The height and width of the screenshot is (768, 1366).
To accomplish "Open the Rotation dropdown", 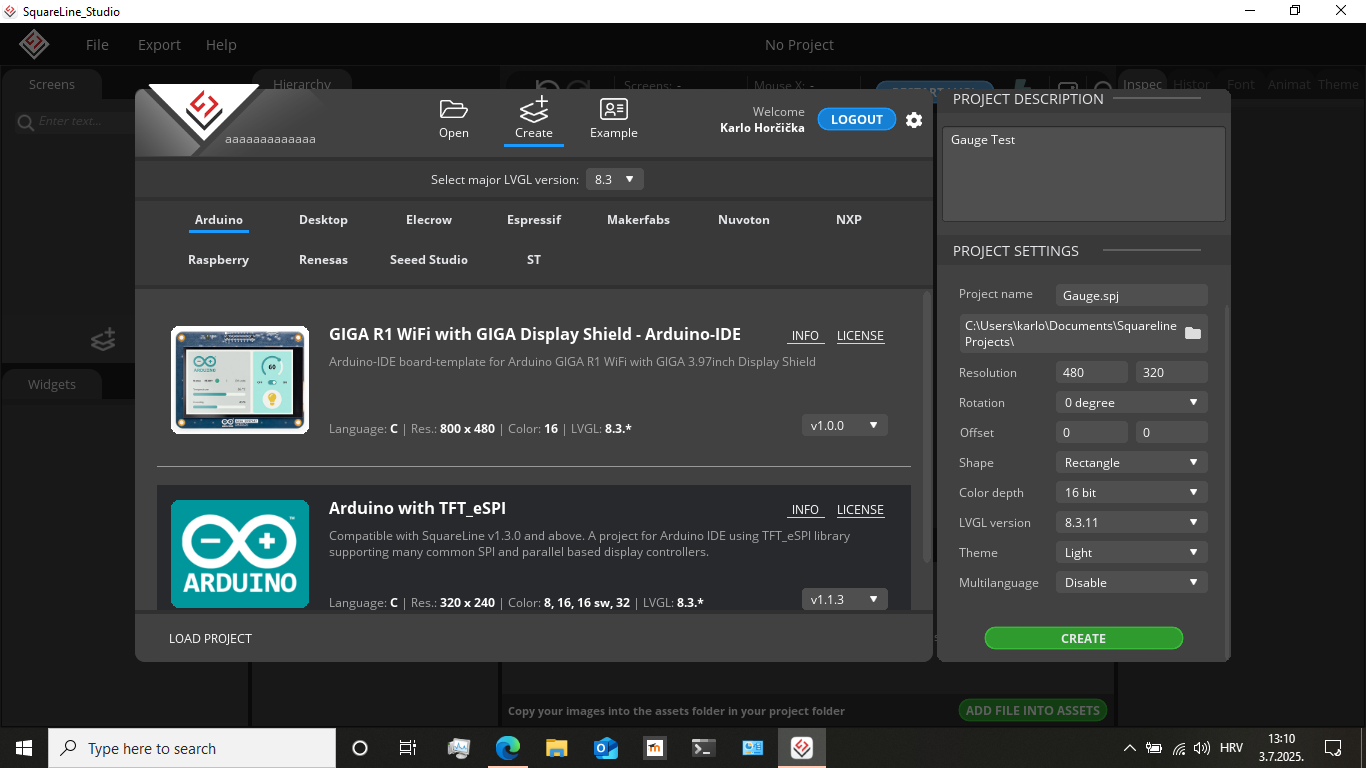I will [x=1131, y=402].
